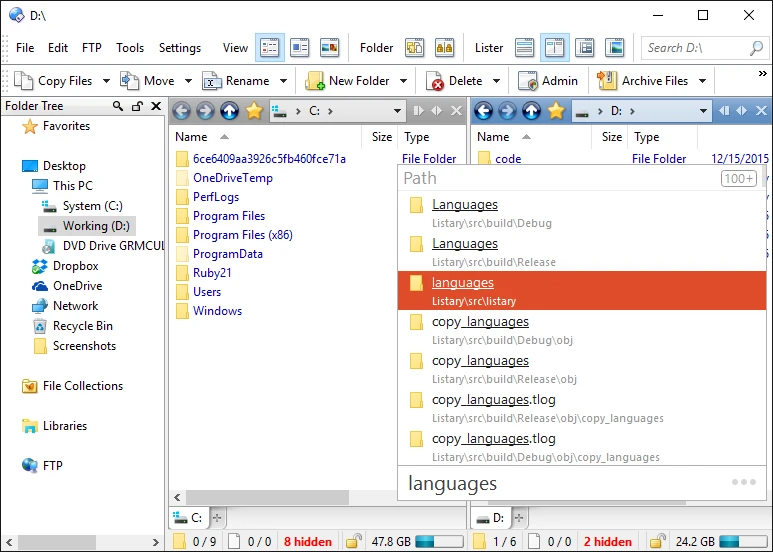773x552 pixels.
Task: Click the Admin toolbar icon
Action: [548, 81]
